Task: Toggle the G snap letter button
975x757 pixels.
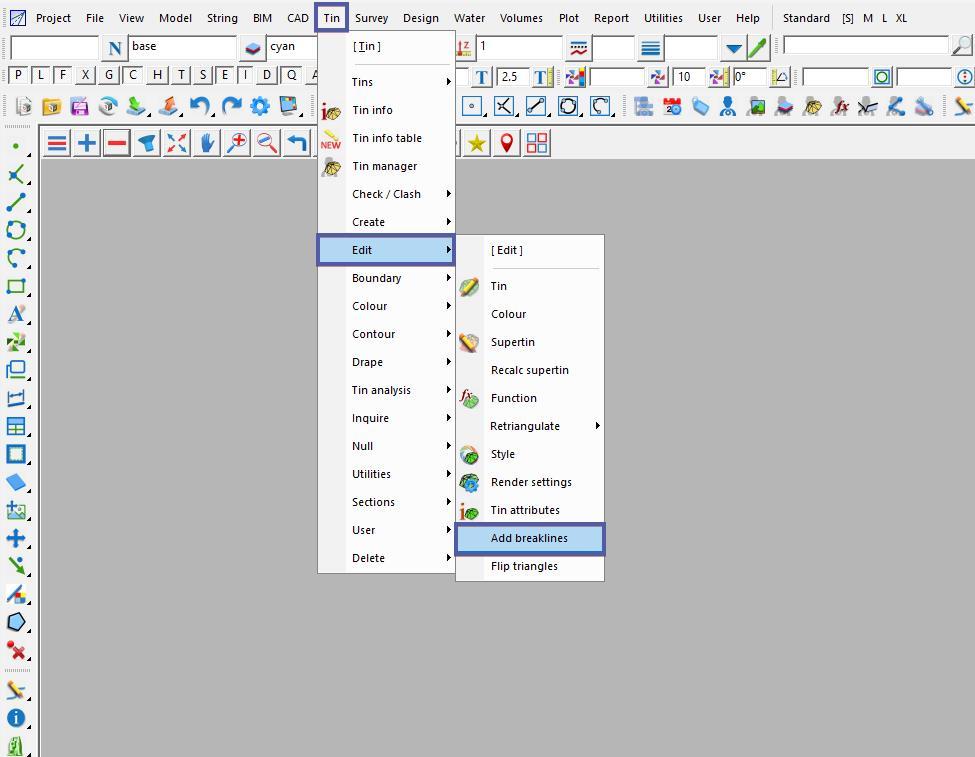Action: [109, 76]
